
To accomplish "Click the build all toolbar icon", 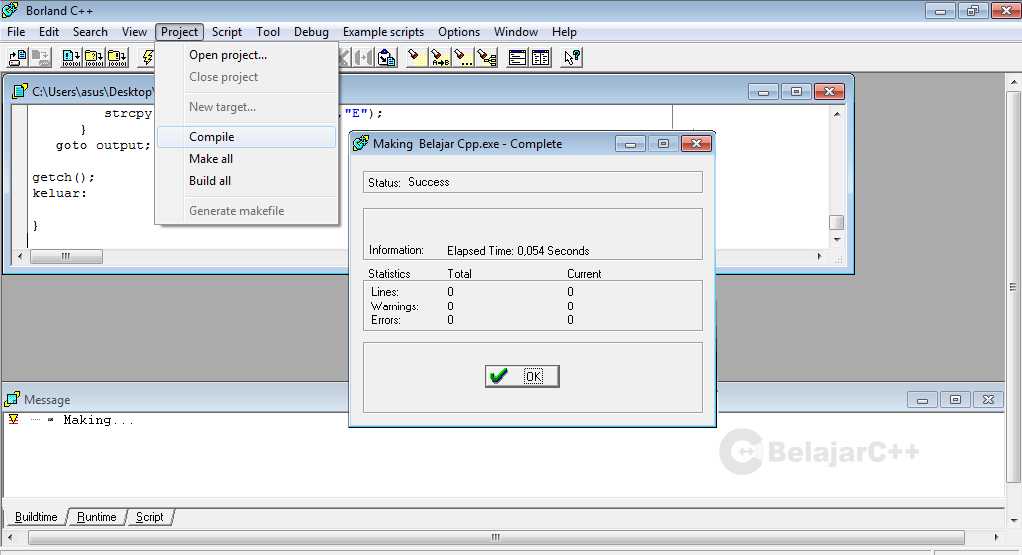I will pyautogui.click(x=118, y=58).
